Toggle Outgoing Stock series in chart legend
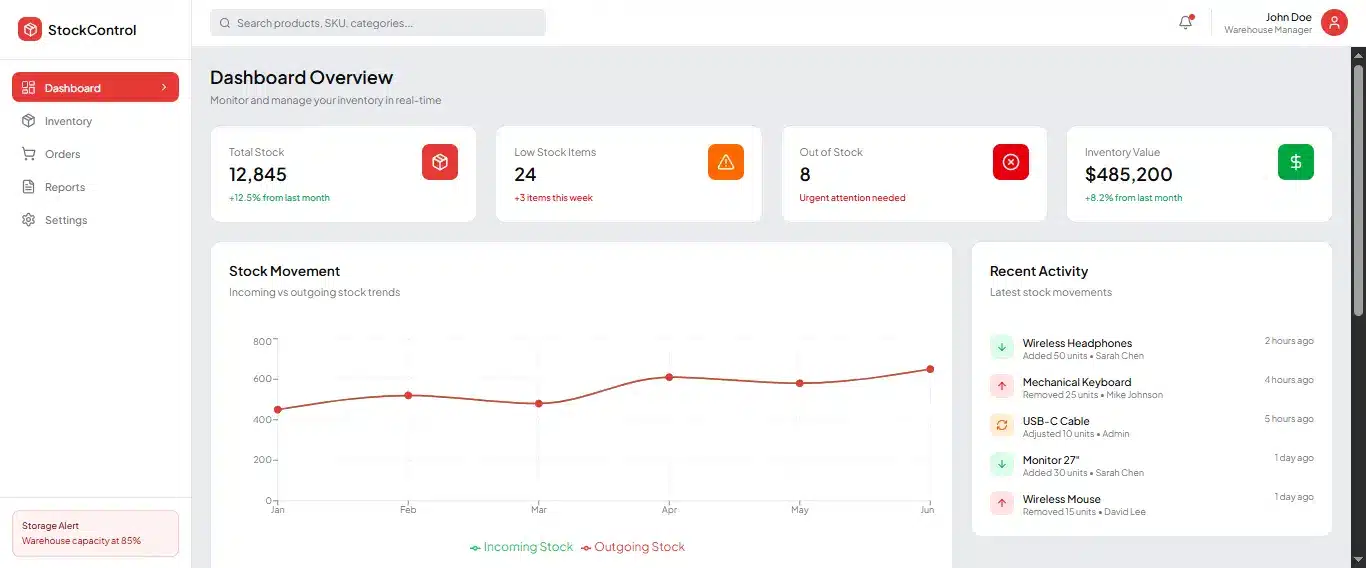Image resolution: width=1366 pixels, height=568 pixels. (x=633, y=547)
